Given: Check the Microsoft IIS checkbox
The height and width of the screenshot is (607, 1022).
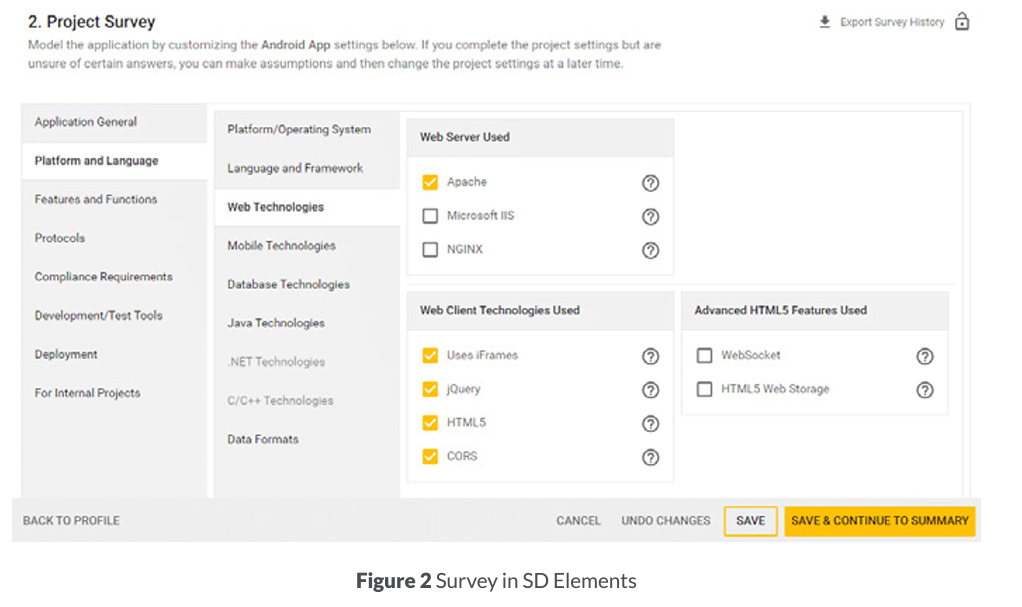Looking at the screenshot, I should tap(430, 216).
